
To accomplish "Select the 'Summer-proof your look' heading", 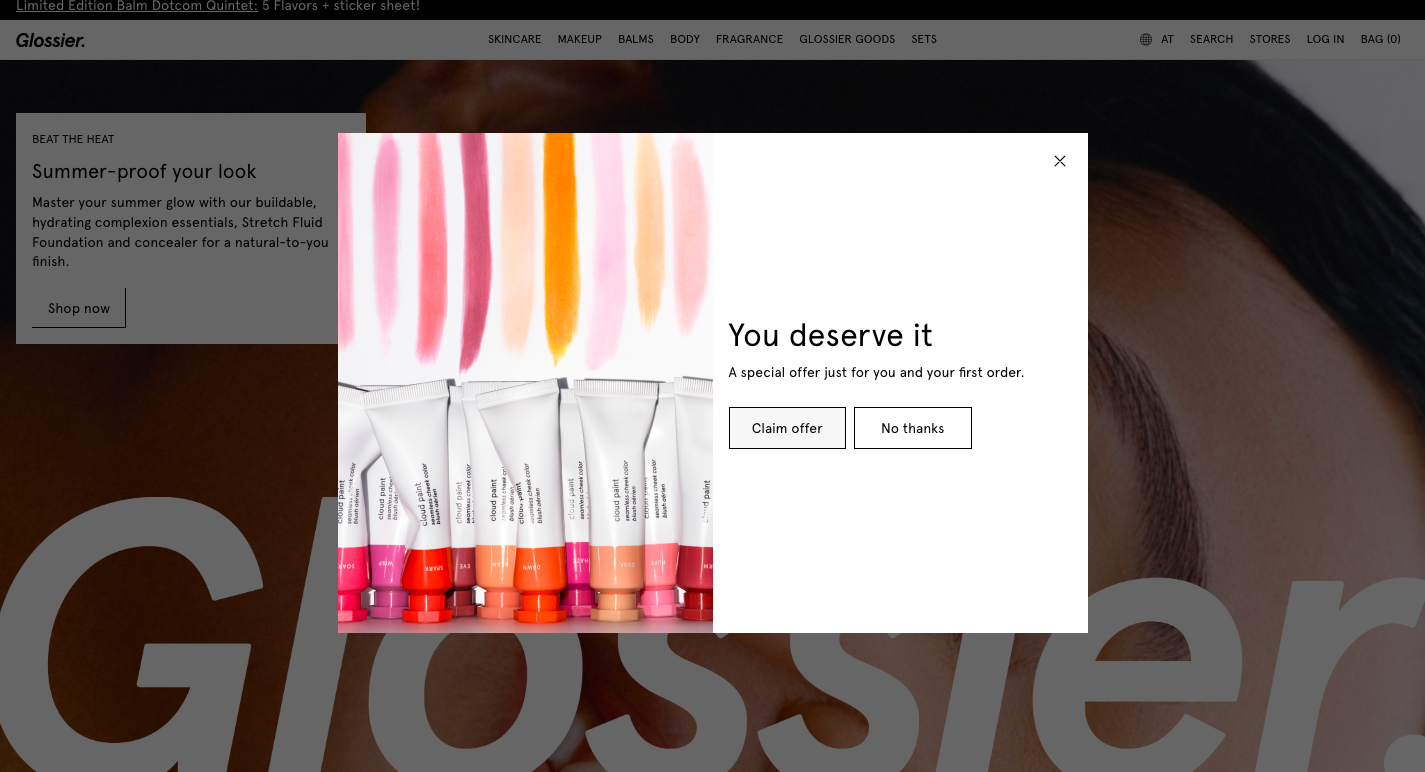I will point(144,171).
